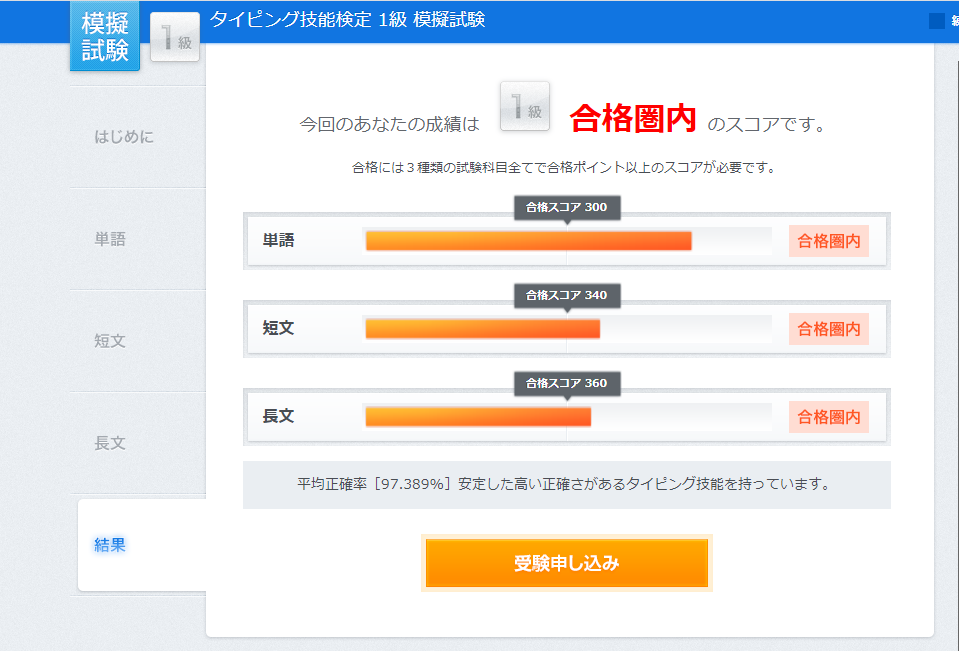959x651 pixels.
Task: Click the red 合格圏内 result heading
Action: [x=633, y=121]
